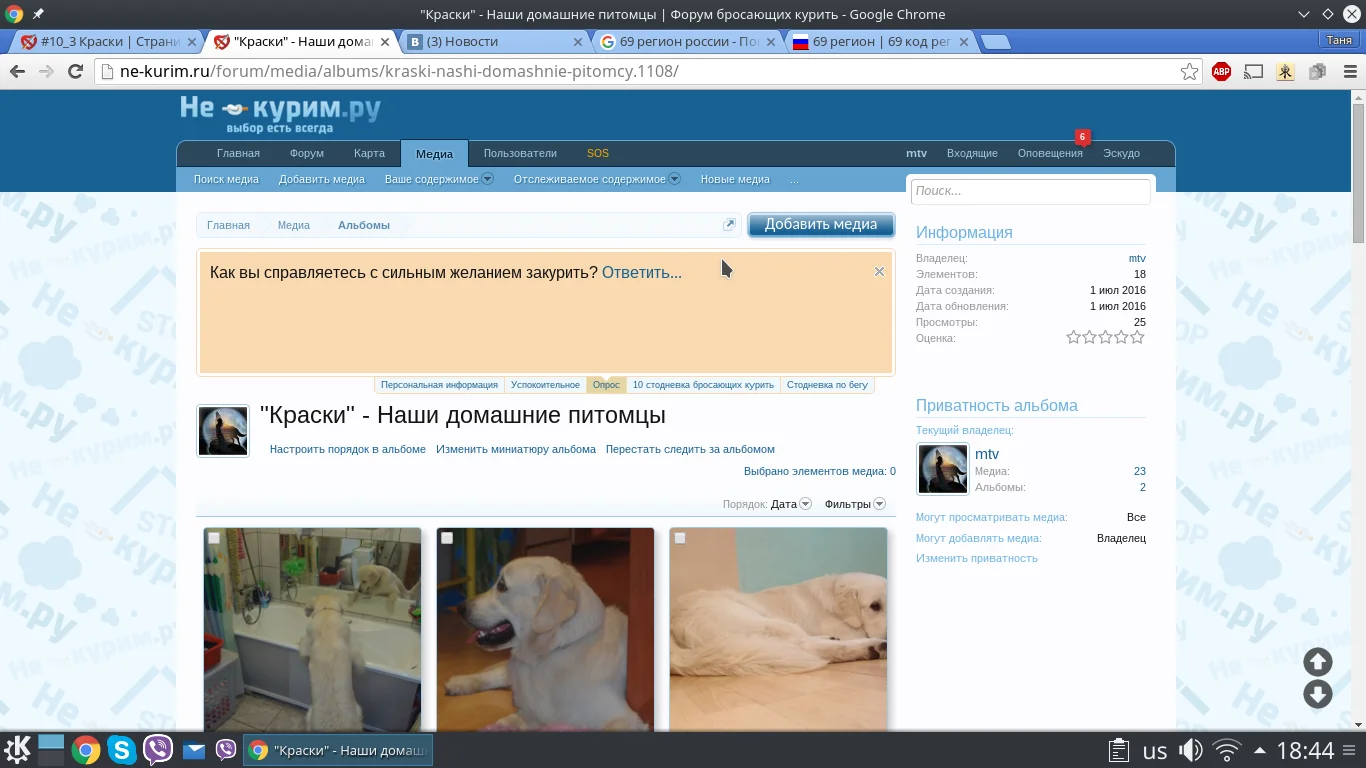Click the Chrome bookmark star icon

pos(1189,71)
